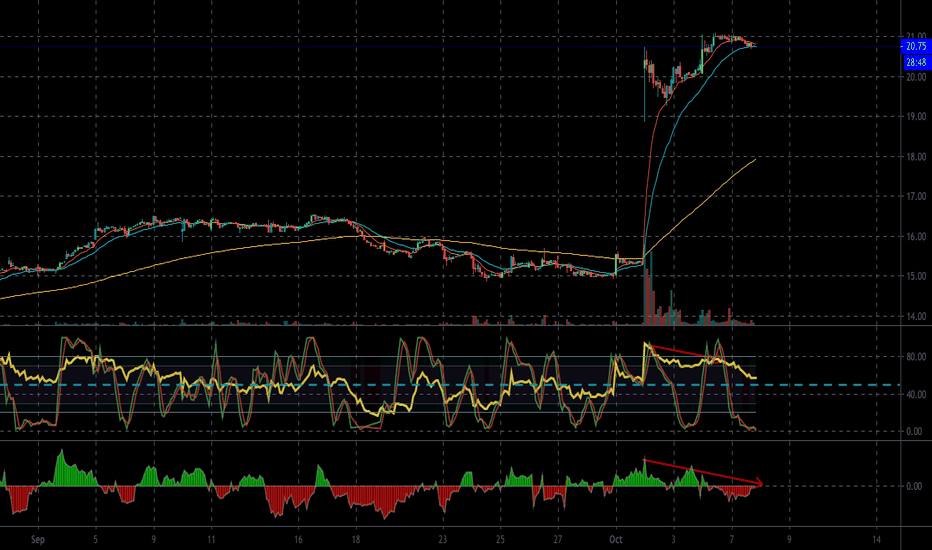
Task: Select the 14 date label on the time axis
Action: [877, 540]
